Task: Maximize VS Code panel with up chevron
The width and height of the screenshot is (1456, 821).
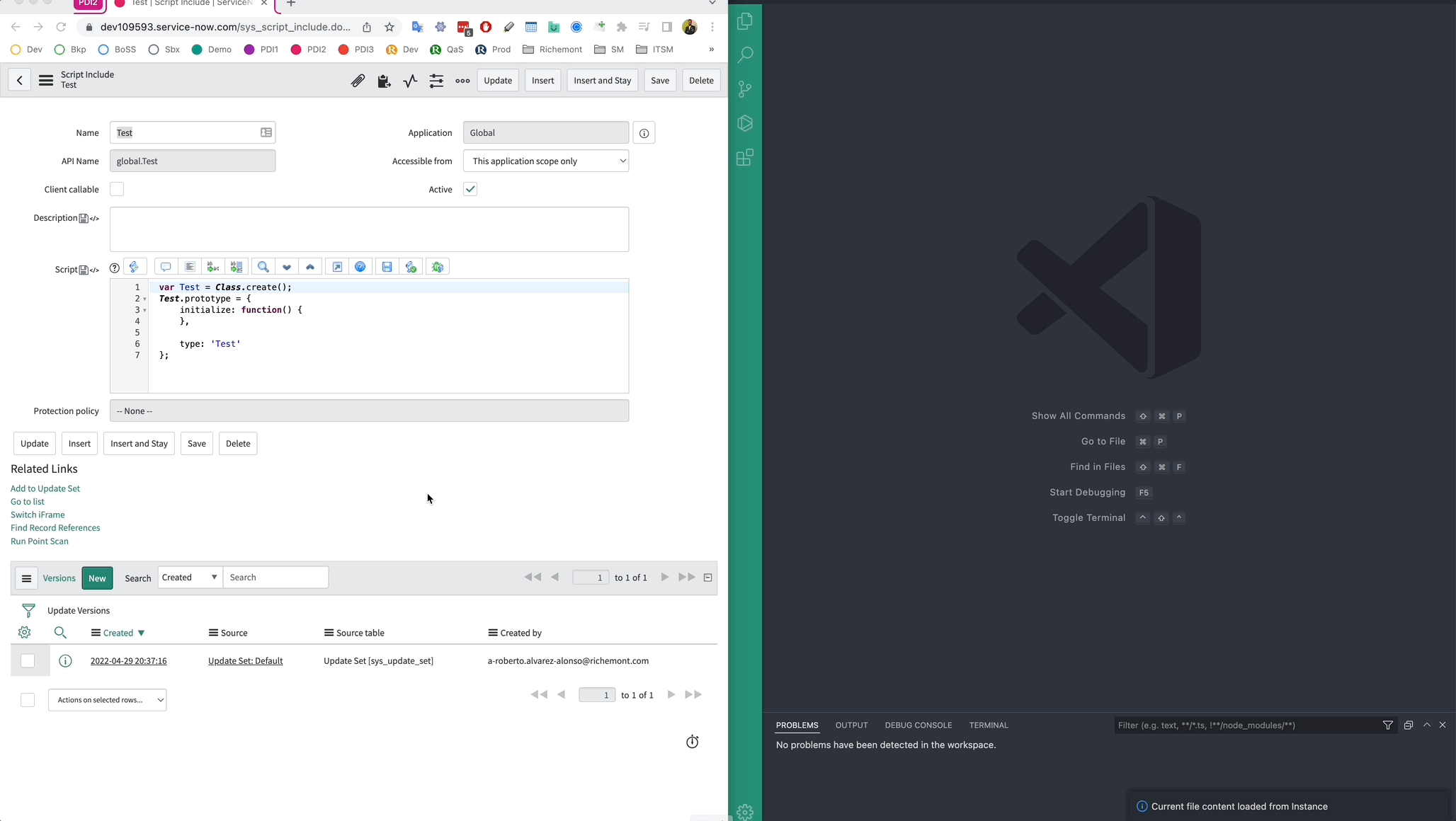Action: (x=1427, y=725)
